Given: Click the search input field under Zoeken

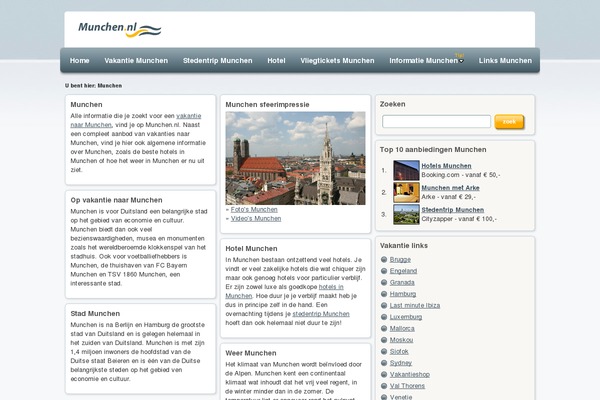Looking at the screenshot, I should [x=436, y=122].
